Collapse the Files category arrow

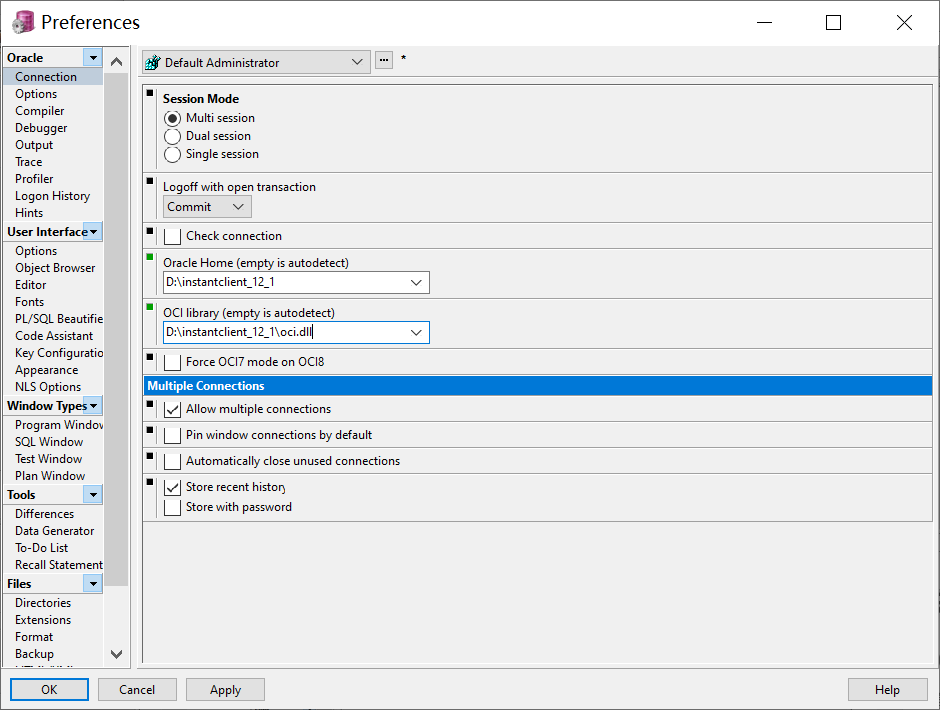click(93, 583)
